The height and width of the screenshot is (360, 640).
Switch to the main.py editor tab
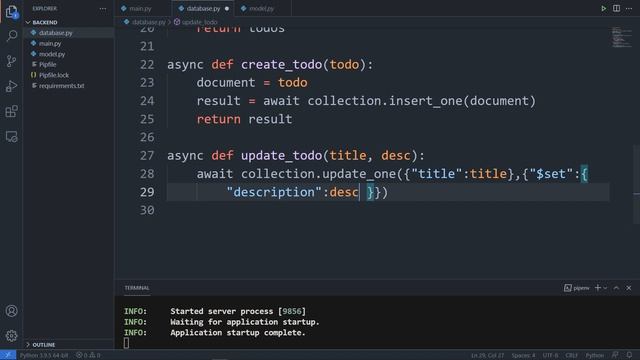[x=140, y=9]
